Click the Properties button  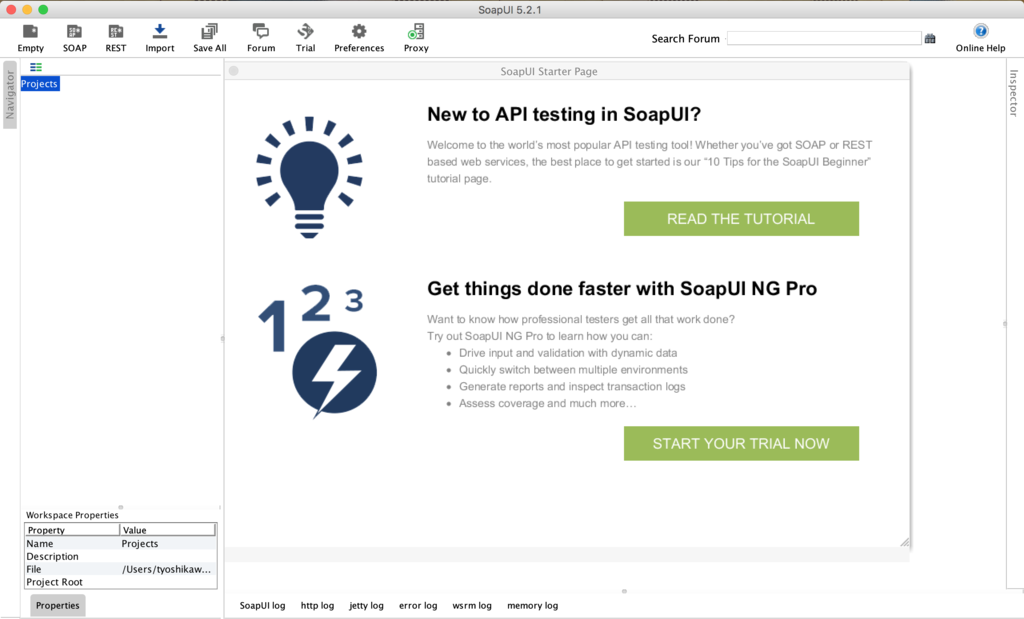pos(57,605)
